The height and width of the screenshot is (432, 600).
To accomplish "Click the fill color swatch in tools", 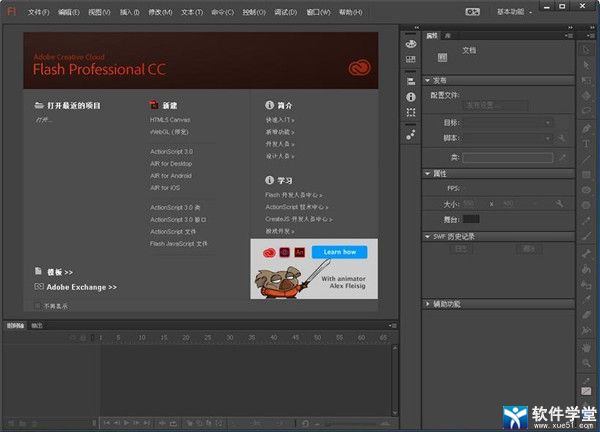I will 586,391.
